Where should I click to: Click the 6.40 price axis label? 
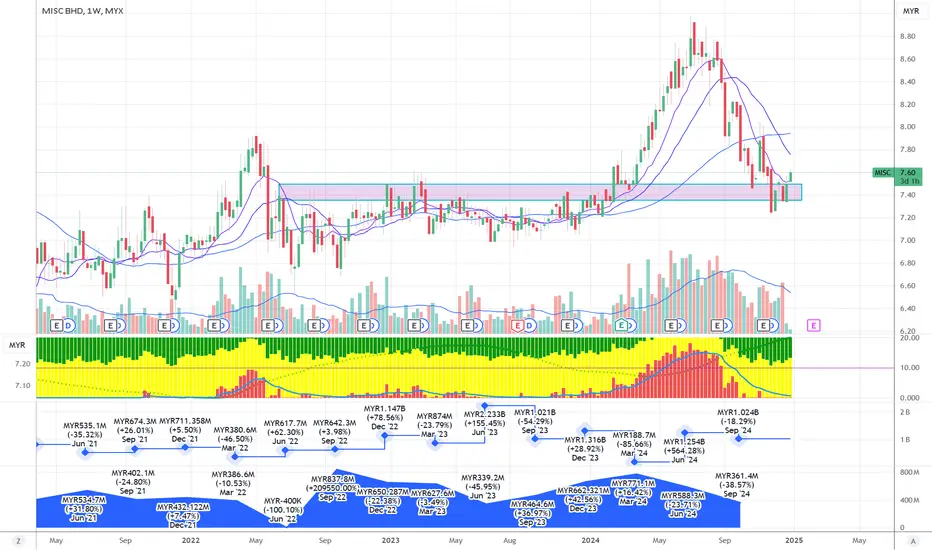click(908, 309)
